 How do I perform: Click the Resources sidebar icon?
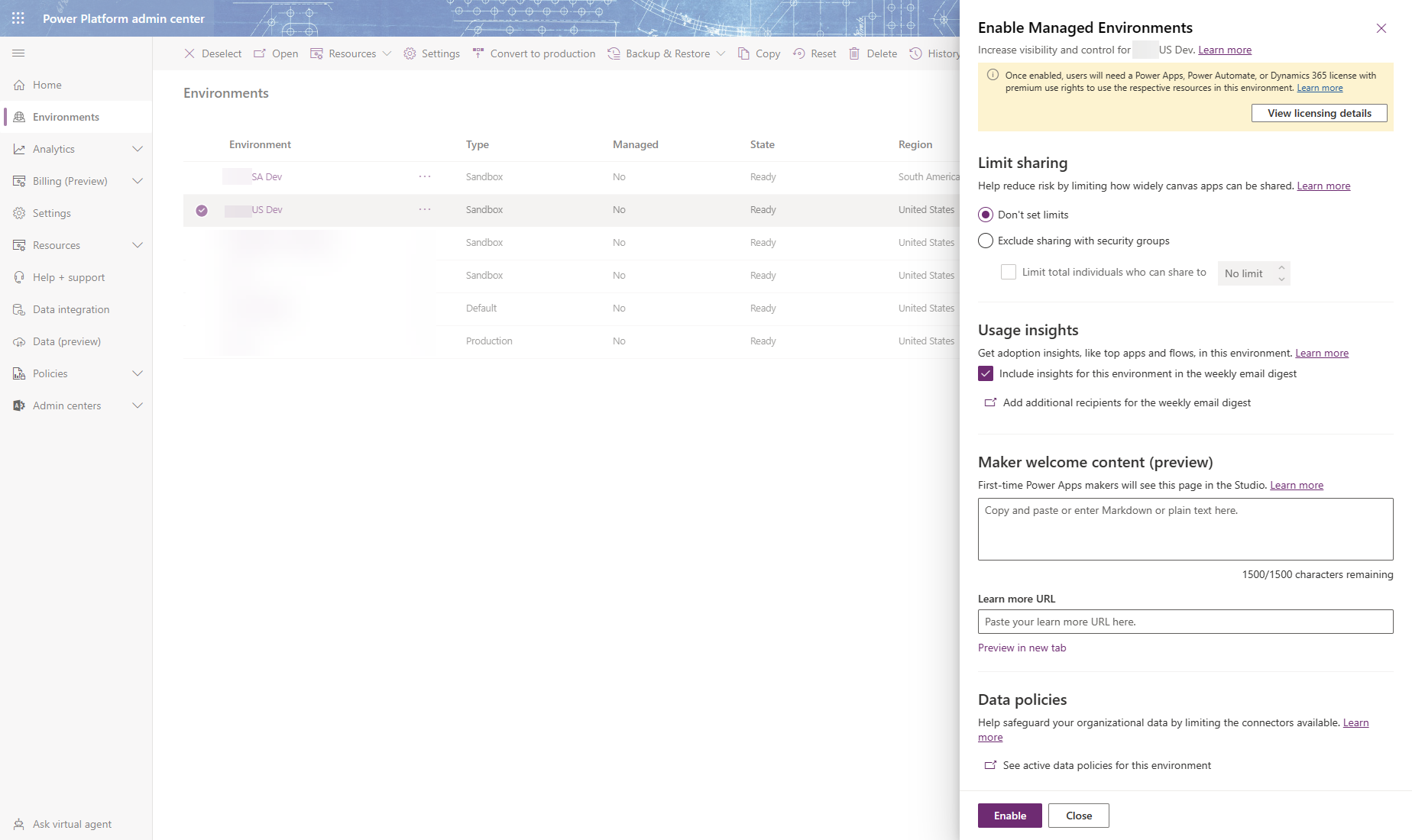pos(19,245)
